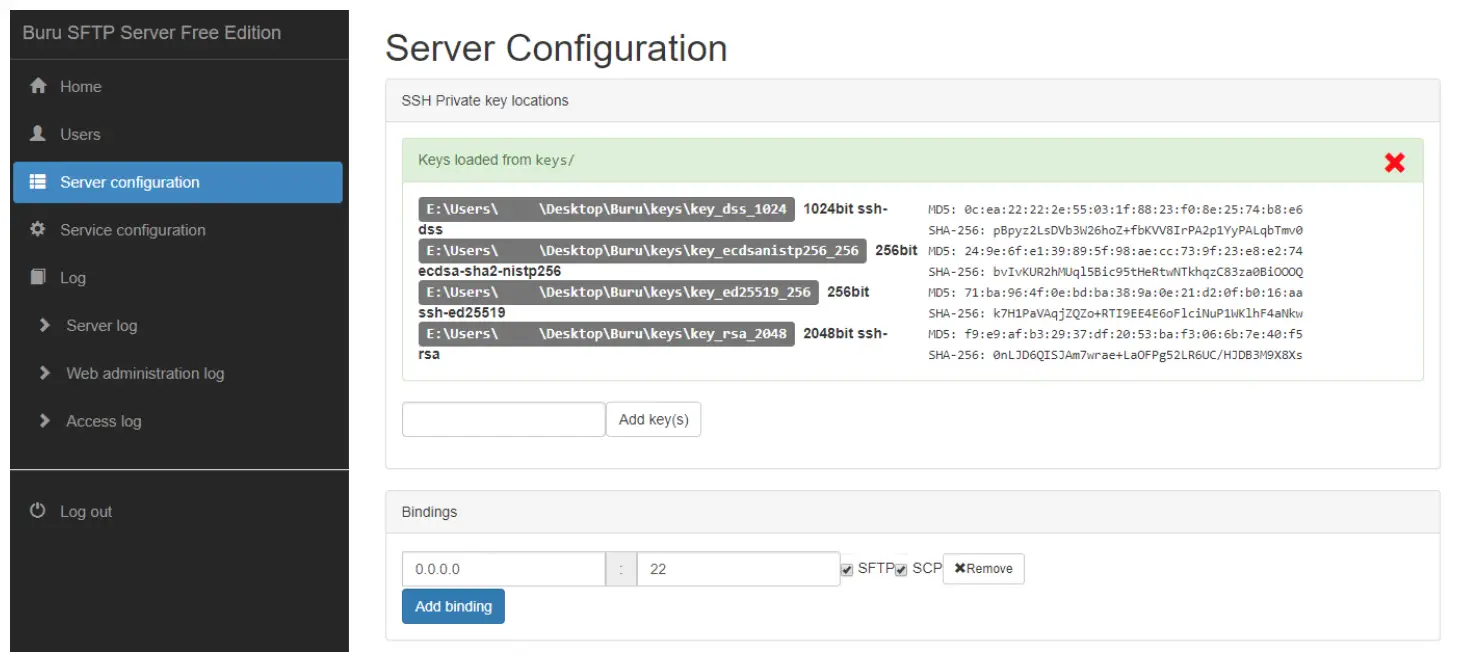Screen dimensions: 1460x668
Task: Click the Add binding button
Action: coord(453,606)
